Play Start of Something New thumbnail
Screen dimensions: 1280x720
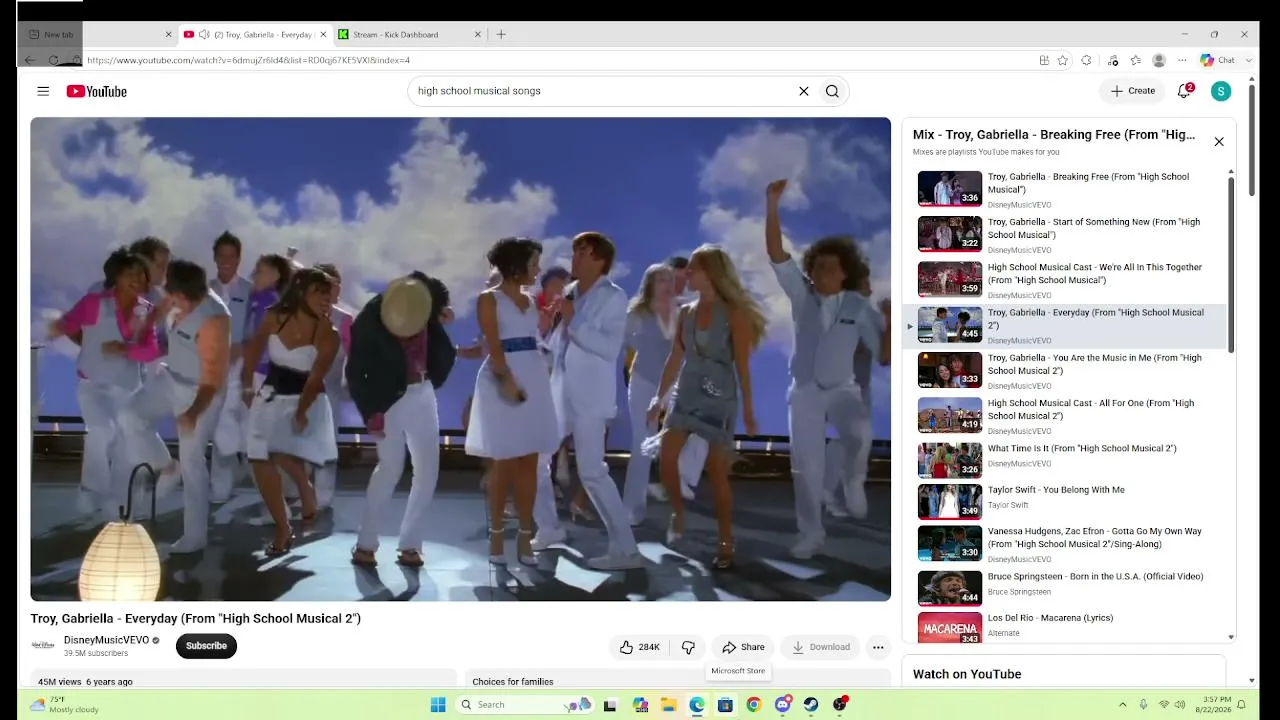pyautogui.click(x=950, y=234)
